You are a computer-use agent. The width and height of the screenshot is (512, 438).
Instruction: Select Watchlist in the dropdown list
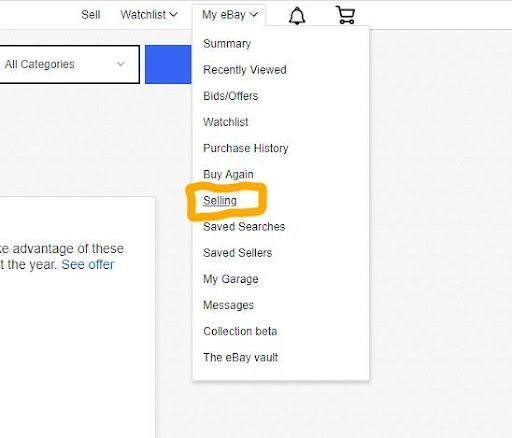coord(226,122)
